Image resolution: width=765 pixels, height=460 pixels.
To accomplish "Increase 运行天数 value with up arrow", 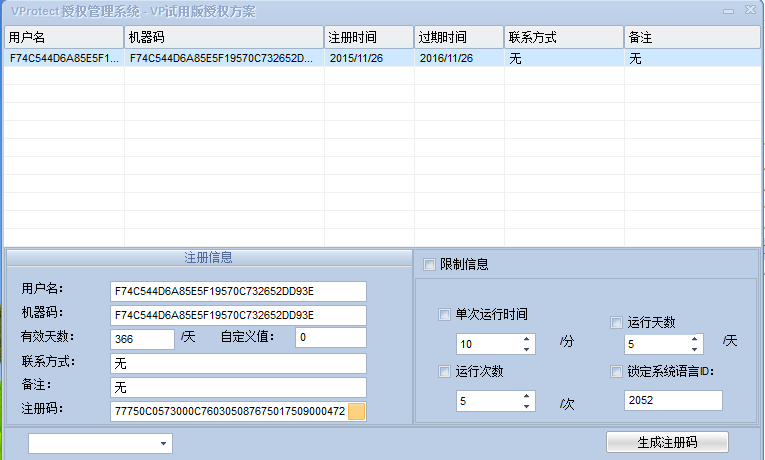I will [694, 339].
